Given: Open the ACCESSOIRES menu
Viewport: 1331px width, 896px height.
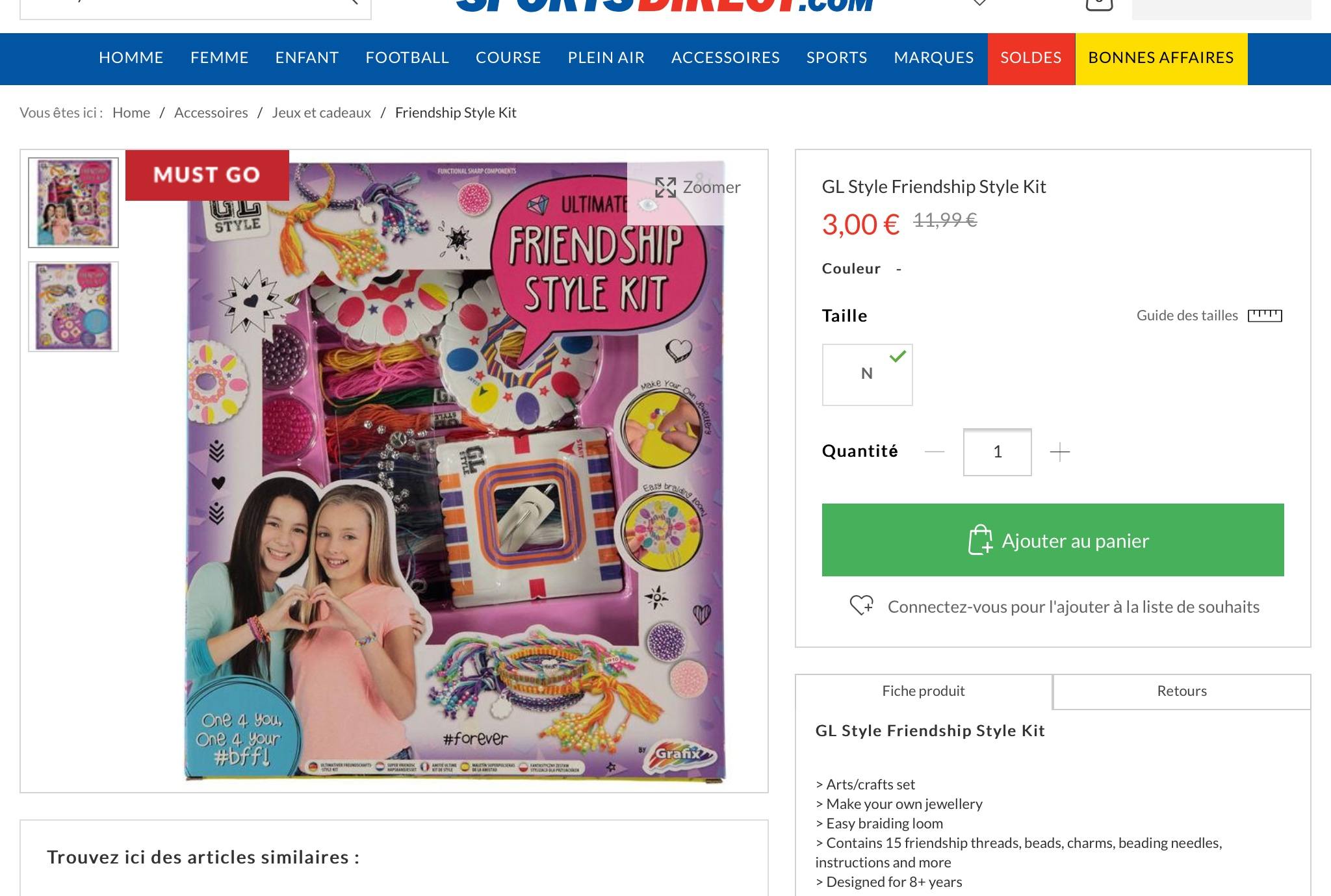Looking at the screenshot, I should [x=725, y=58].
